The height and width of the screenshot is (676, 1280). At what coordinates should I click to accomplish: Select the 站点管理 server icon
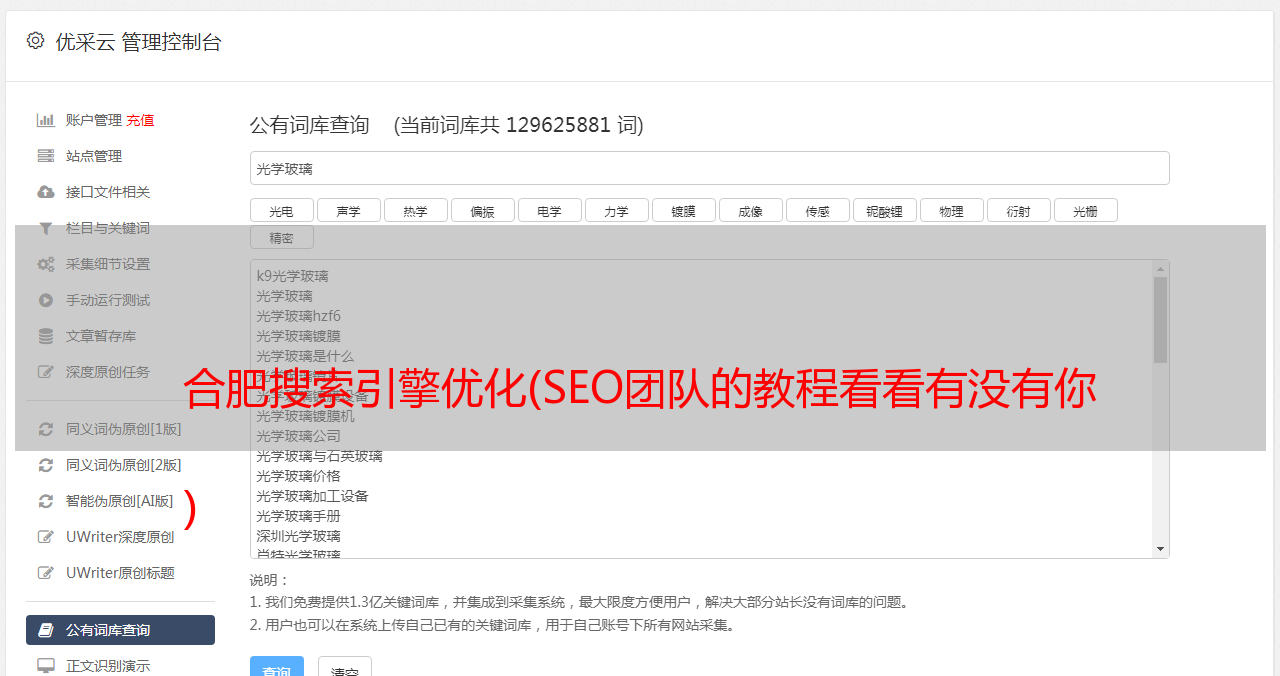pos(45,156)
